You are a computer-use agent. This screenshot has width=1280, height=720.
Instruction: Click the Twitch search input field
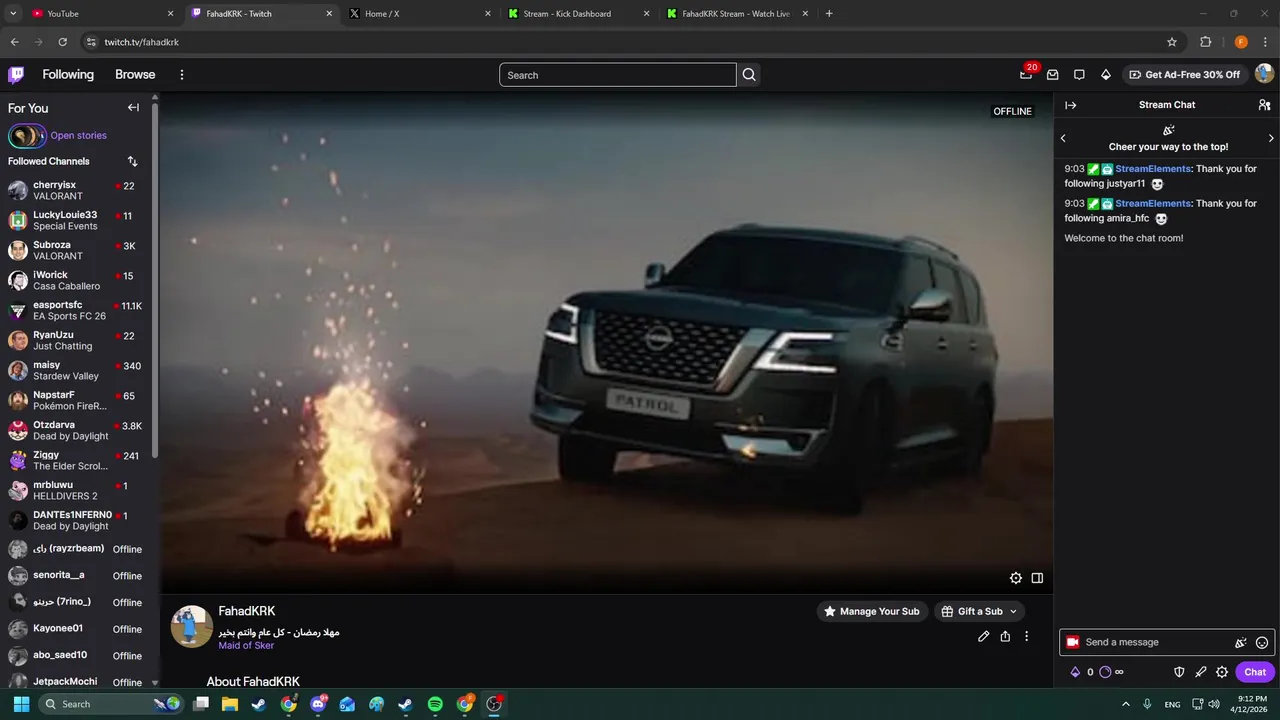(x=618, y=75)
